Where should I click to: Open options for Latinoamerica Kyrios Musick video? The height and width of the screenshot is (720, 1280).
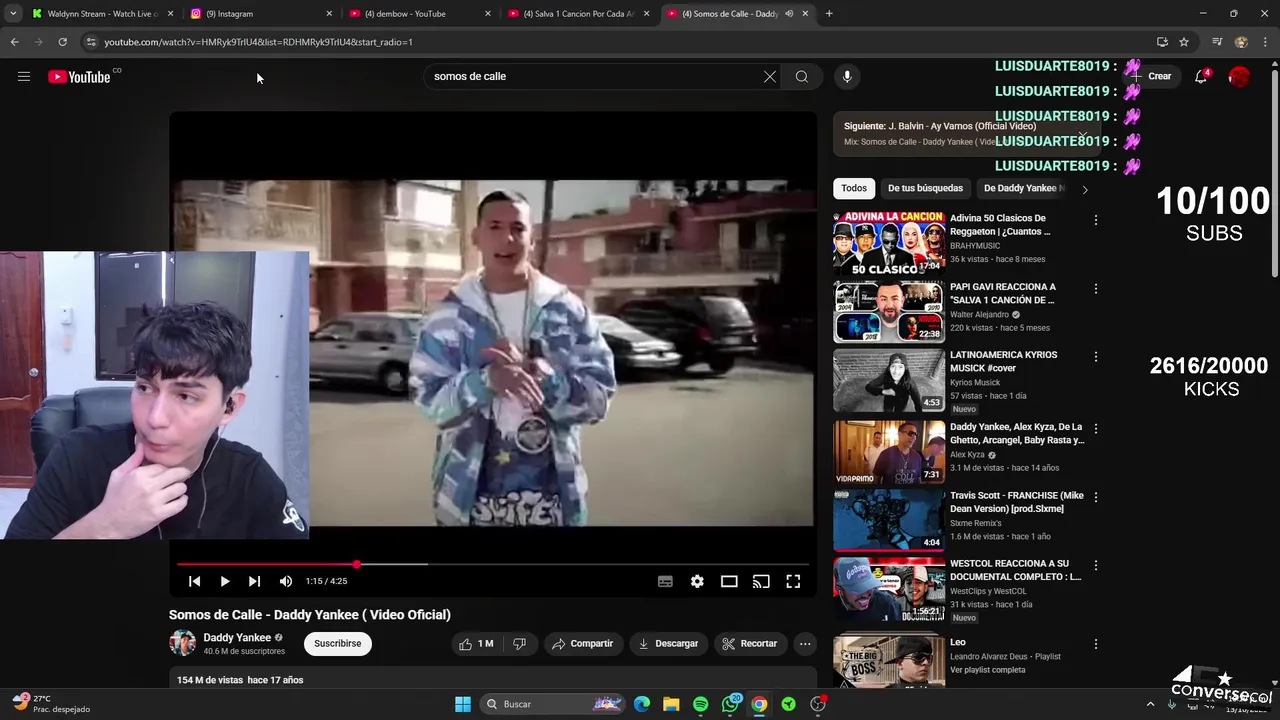(1096, 357)
